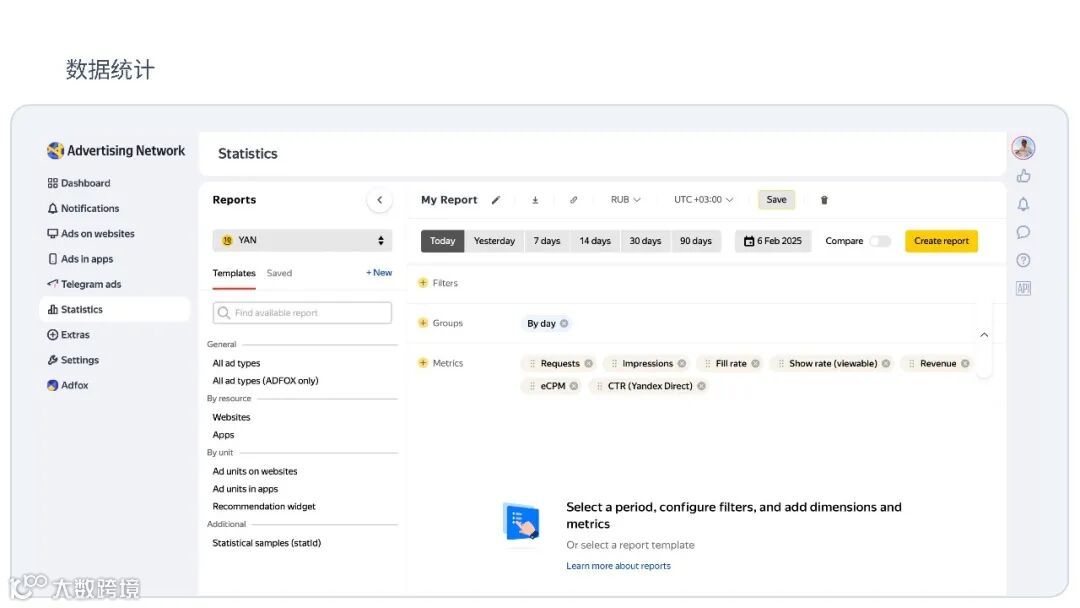Remove the By day group chip
The image size is (1080, 608).
point(564,324)
